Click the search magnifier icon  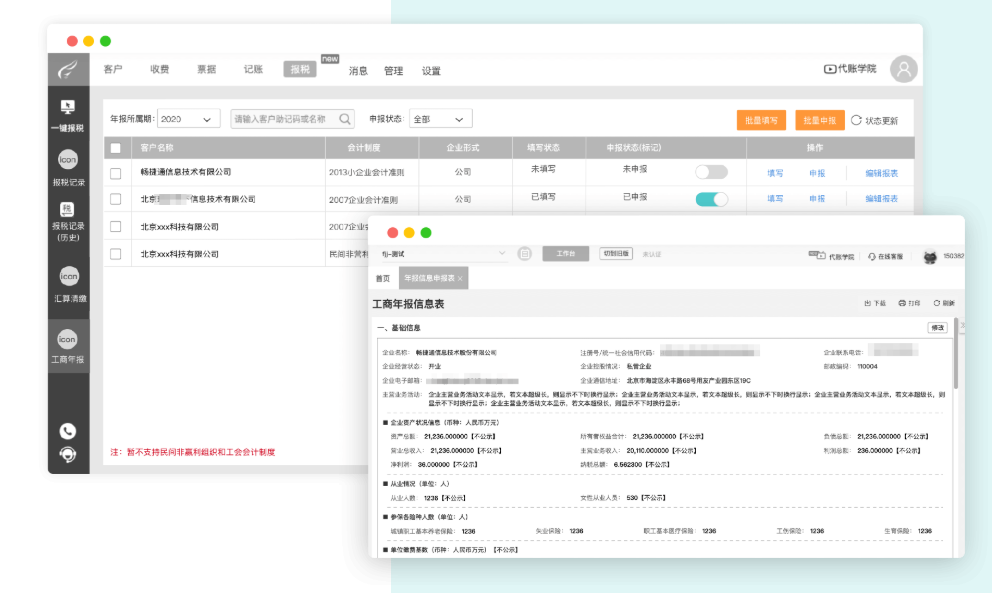345,119
